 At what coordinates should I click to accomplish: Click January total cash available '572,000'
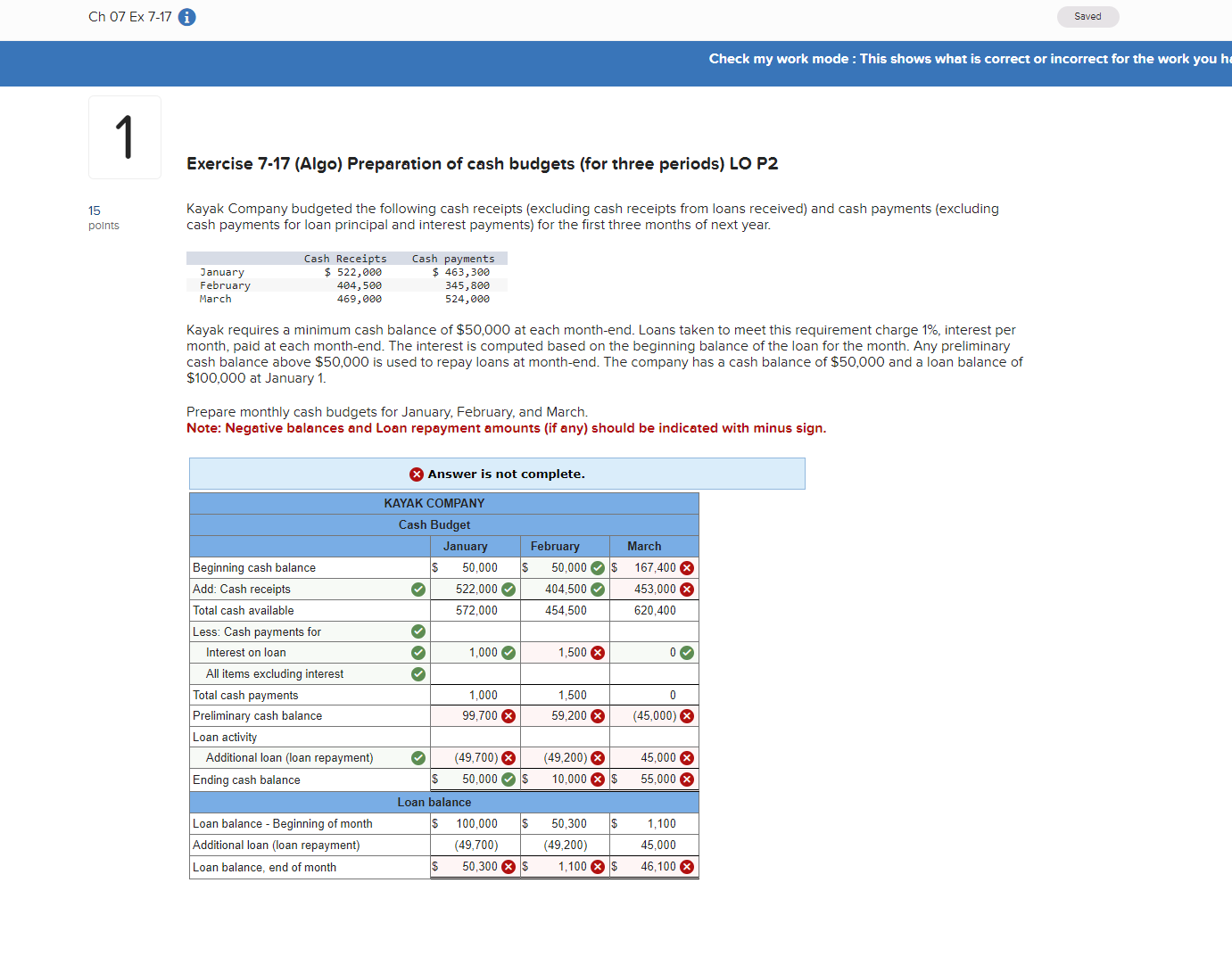click(477, 611)
